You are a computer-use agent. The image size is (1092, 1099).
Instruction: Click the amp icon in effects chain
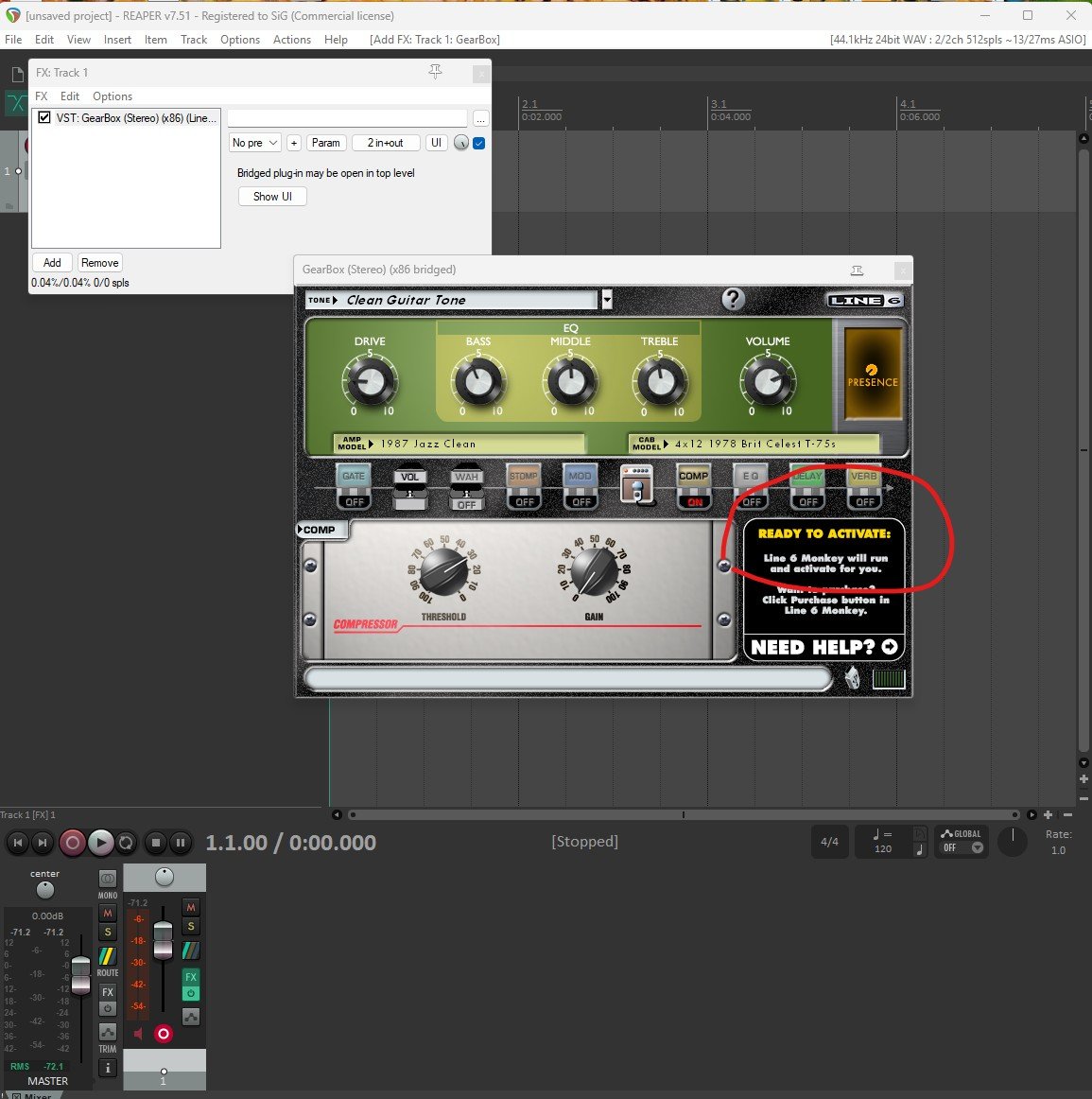coord(636,483)
